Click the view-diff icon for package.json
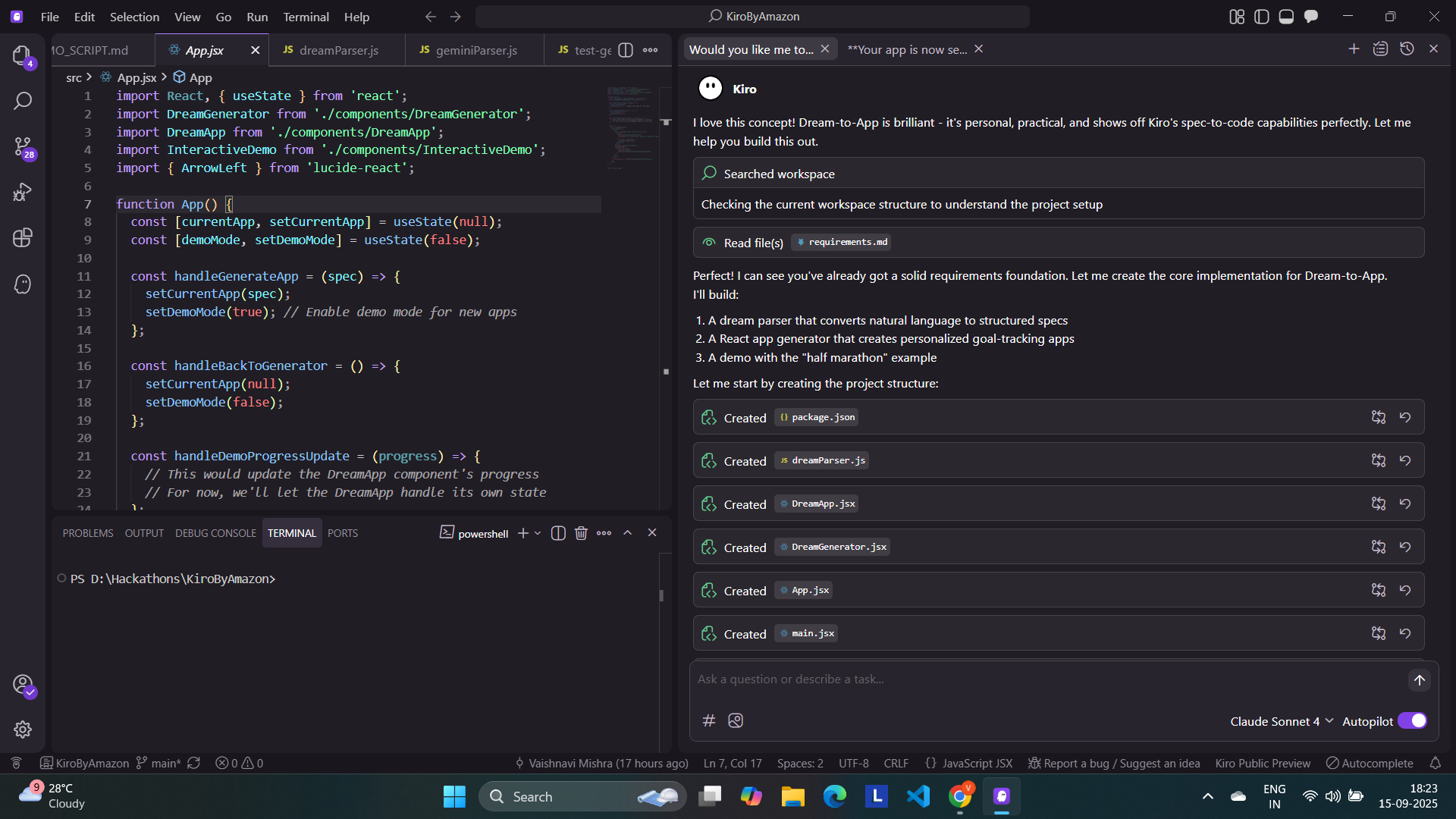Screen dimensions: 1456x819 1378,417
